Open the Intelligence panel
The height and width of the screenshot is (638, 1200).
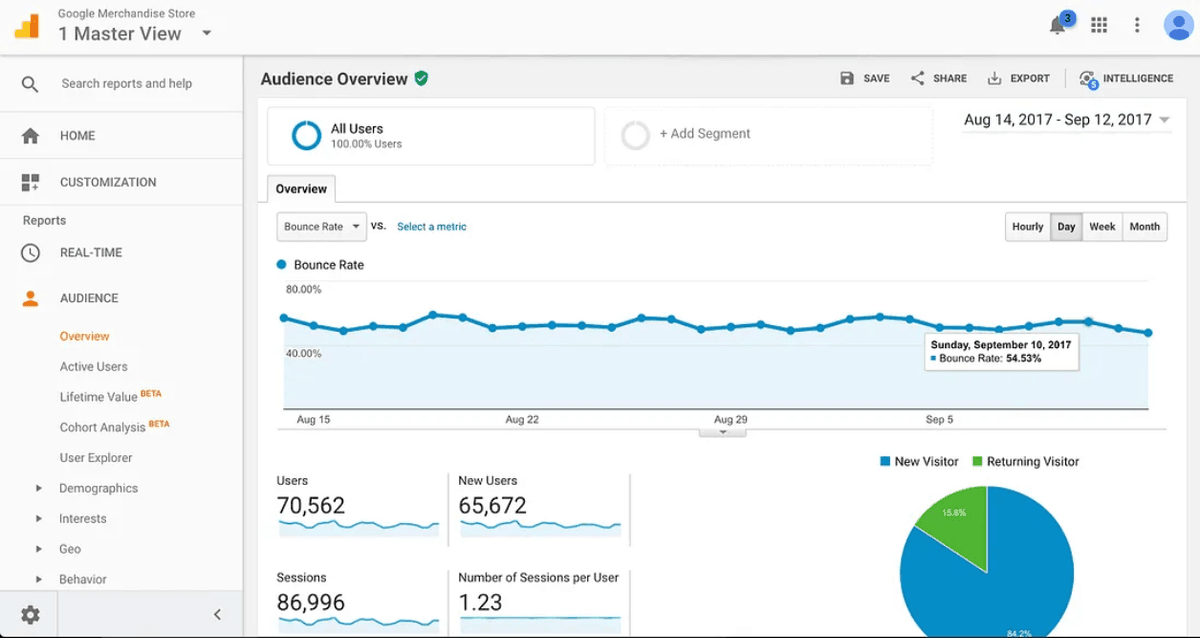(x=1128, y=78)
